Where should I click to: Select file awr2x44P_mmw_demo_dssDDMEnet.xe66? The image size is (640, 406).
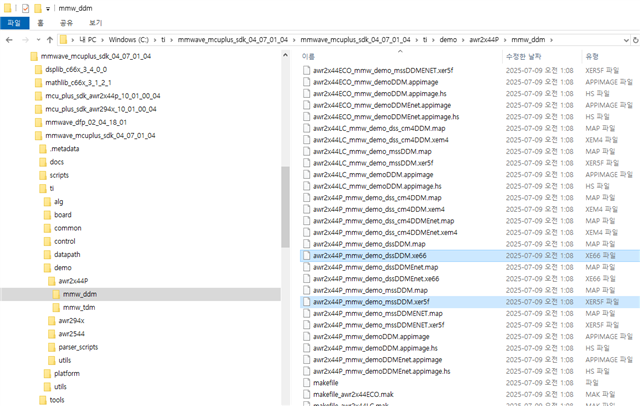coord(376,279)
